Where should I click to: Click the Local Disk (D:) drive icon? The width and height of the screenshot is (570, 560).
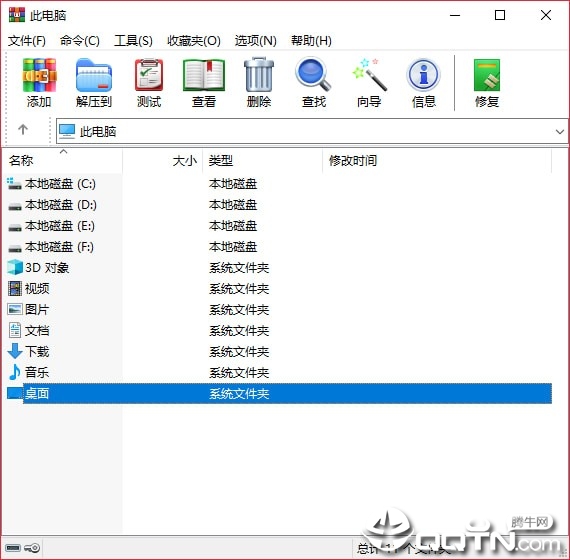tap(15, 206)
